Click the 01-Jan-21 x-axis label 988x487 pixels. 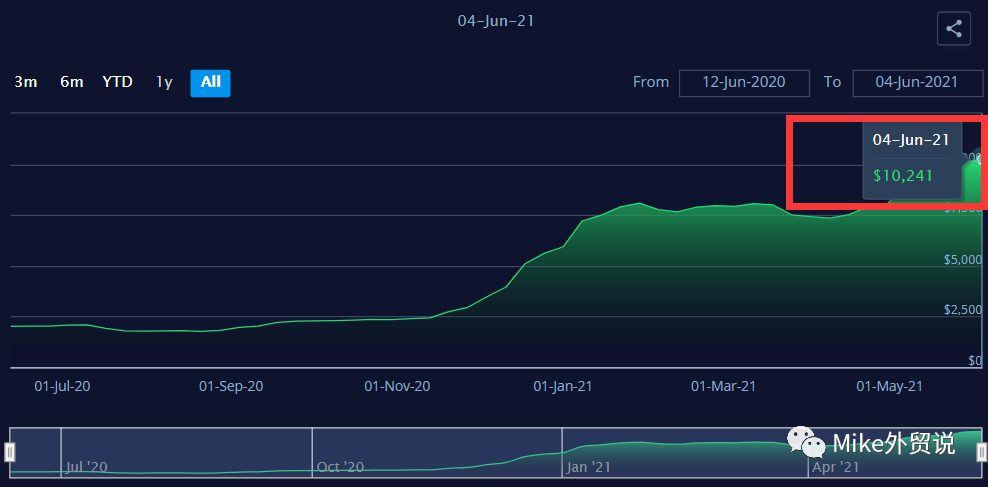561,386
